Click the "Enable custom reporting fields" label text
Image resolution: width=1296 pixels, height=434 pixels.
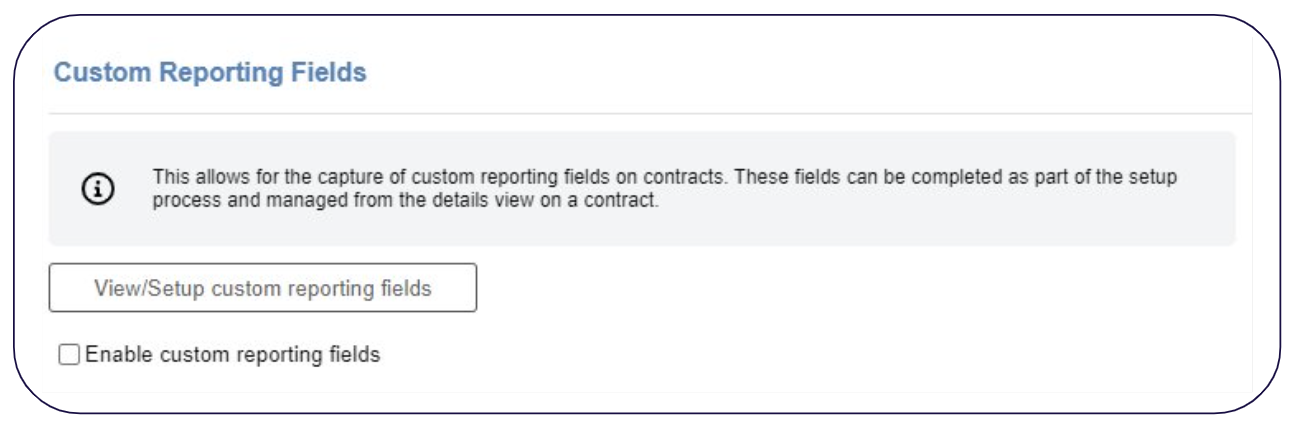(x=233, y=354)
